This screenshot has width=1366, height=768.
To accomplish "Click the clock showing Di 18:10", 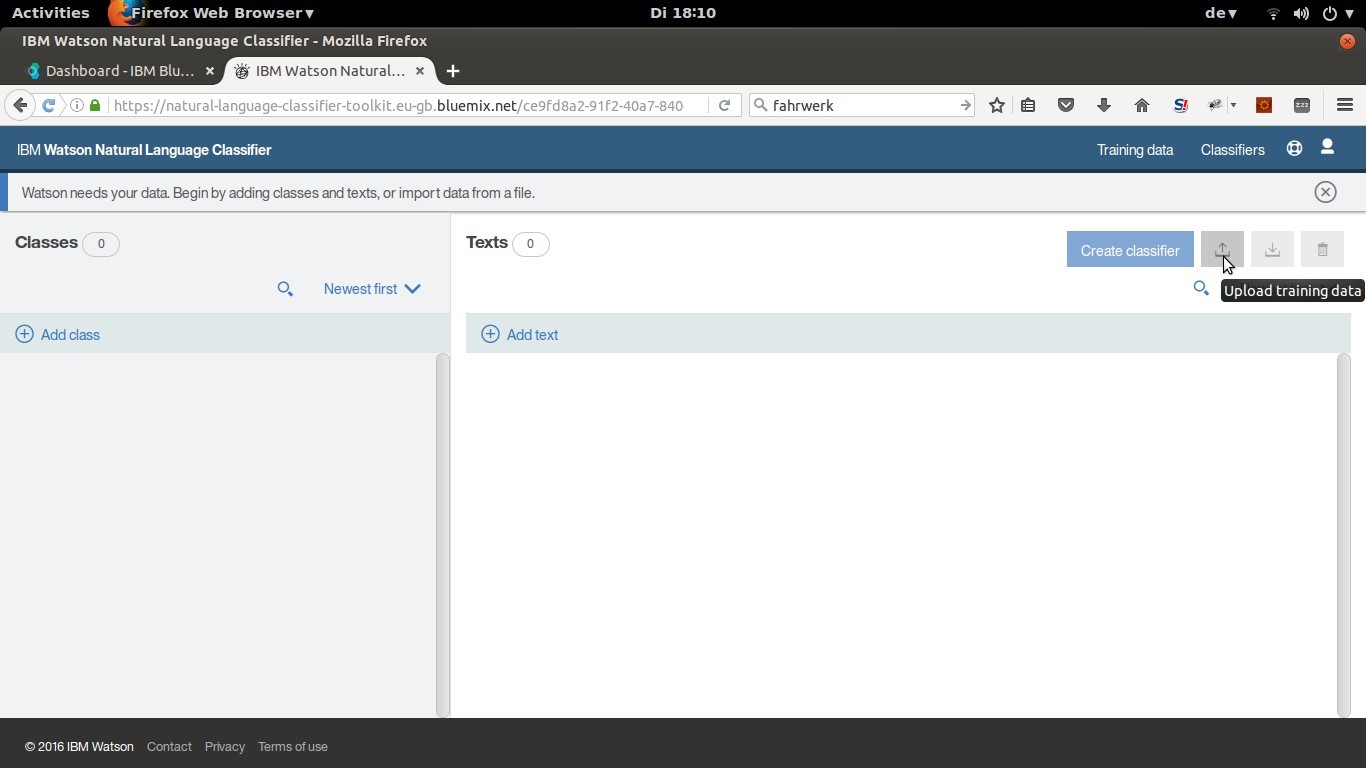I will (683, 13).
